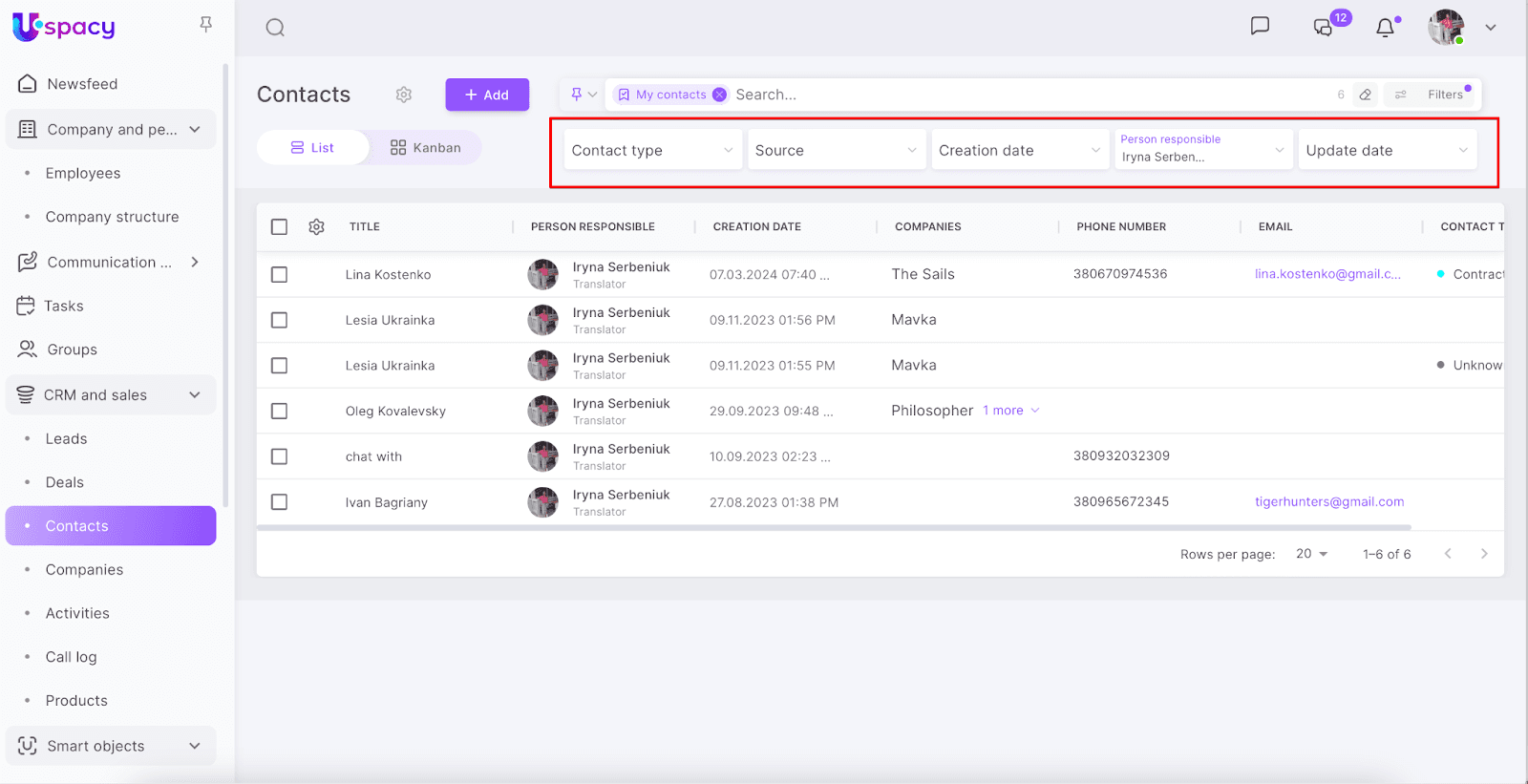Click the single comment bubble icon
1528x784 pixels.
[1260, 26]
